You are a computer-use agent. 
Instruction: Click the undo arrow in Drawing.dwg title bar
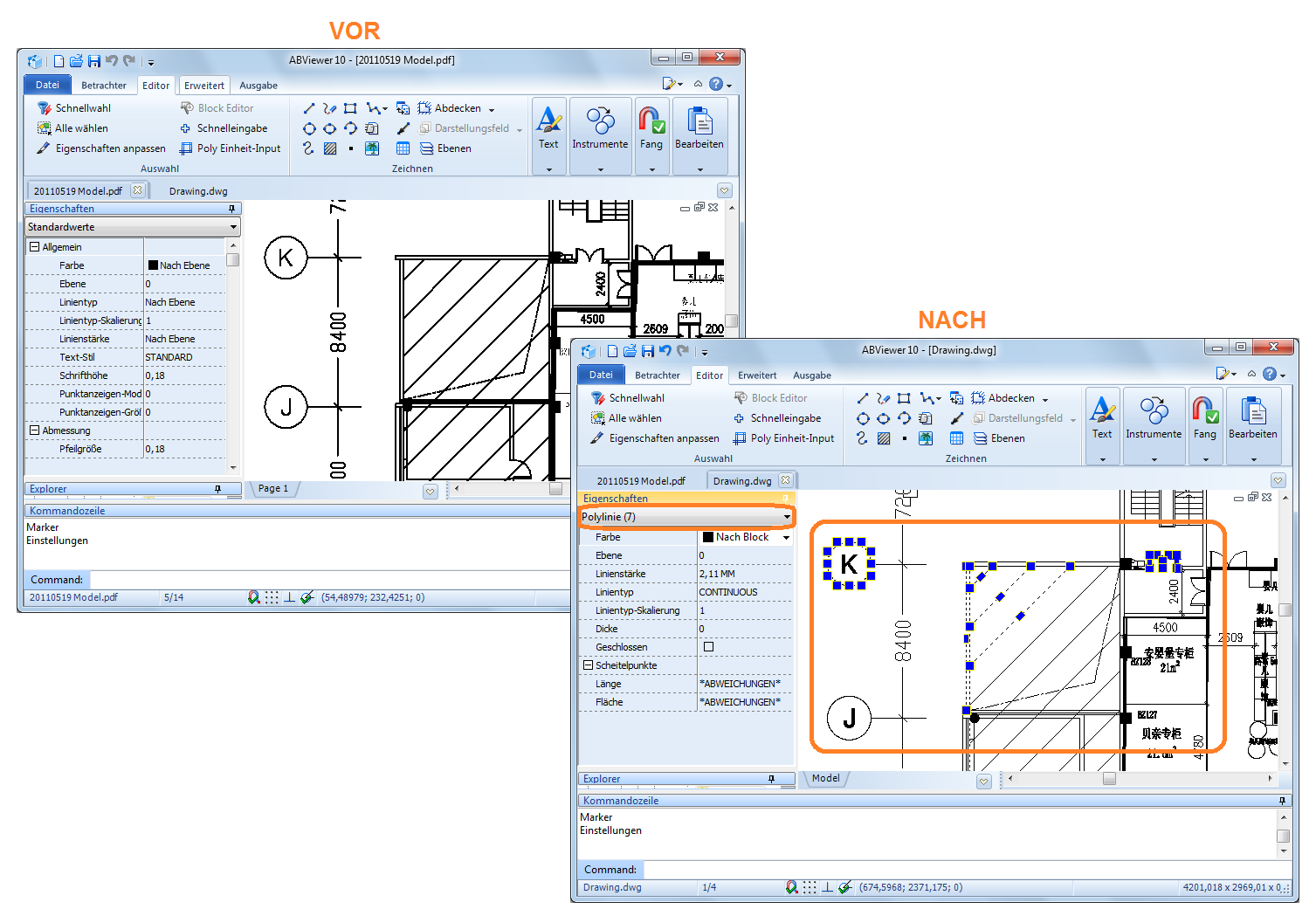pos(665,351)
